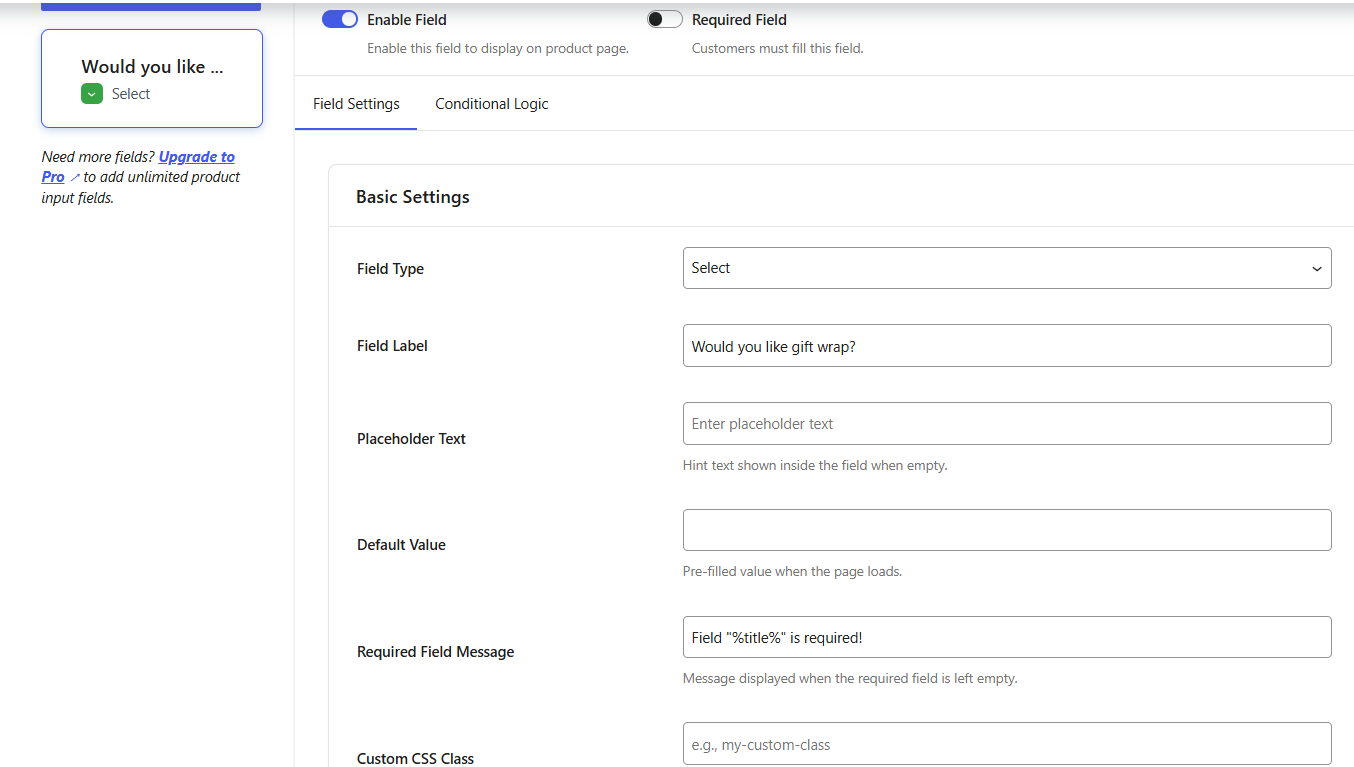Click the Required Field Message input
Image resolution: width=1354 pixels, height=767 pixels.
[x=1007, y=637]
